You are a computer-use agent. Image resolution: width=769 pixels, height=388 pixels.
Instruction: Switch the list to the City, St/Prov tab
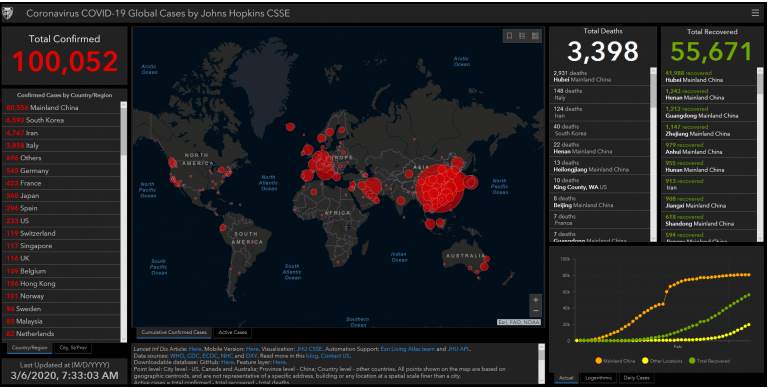(x=73, y=348)
